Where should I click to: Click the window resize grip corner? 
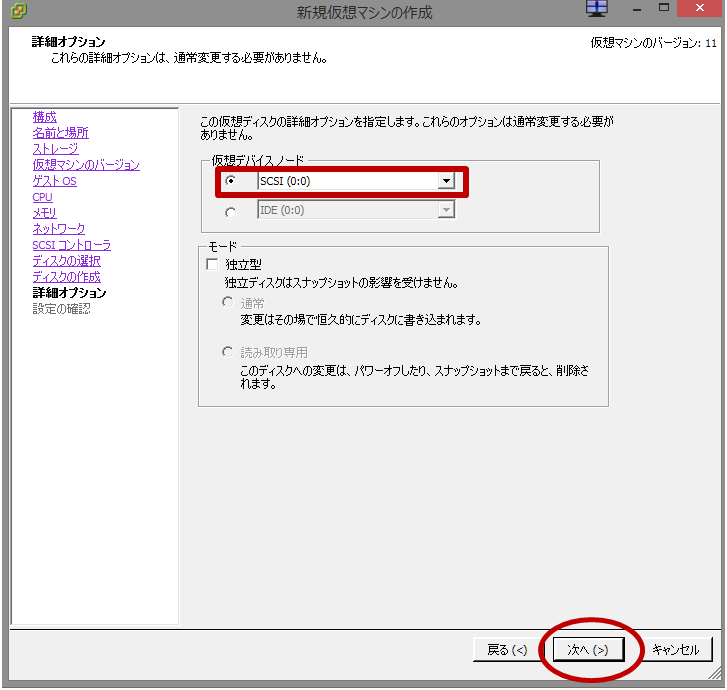715,674
